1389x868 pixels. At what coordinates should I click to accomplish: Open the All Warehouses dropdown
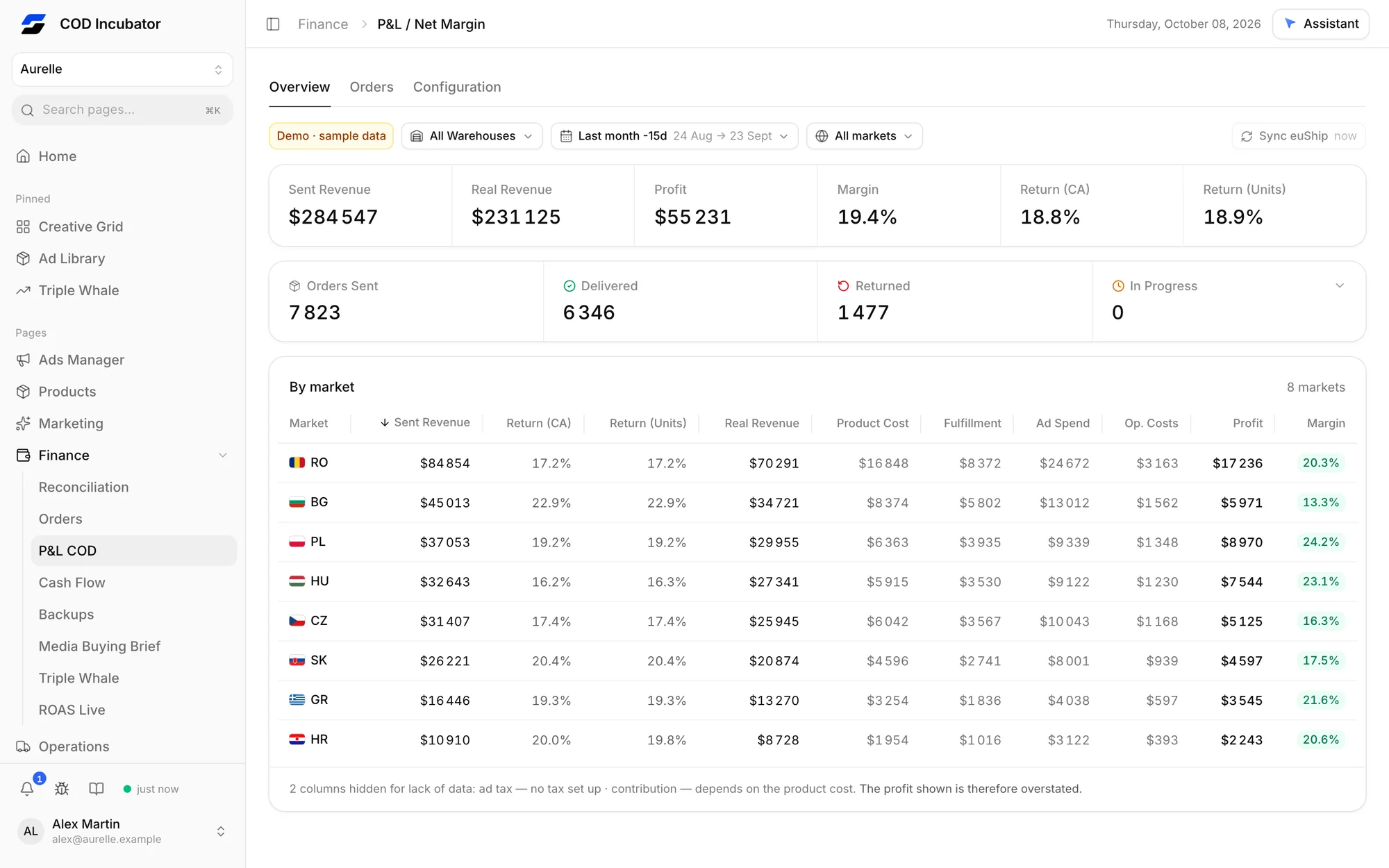coord(472,136)
